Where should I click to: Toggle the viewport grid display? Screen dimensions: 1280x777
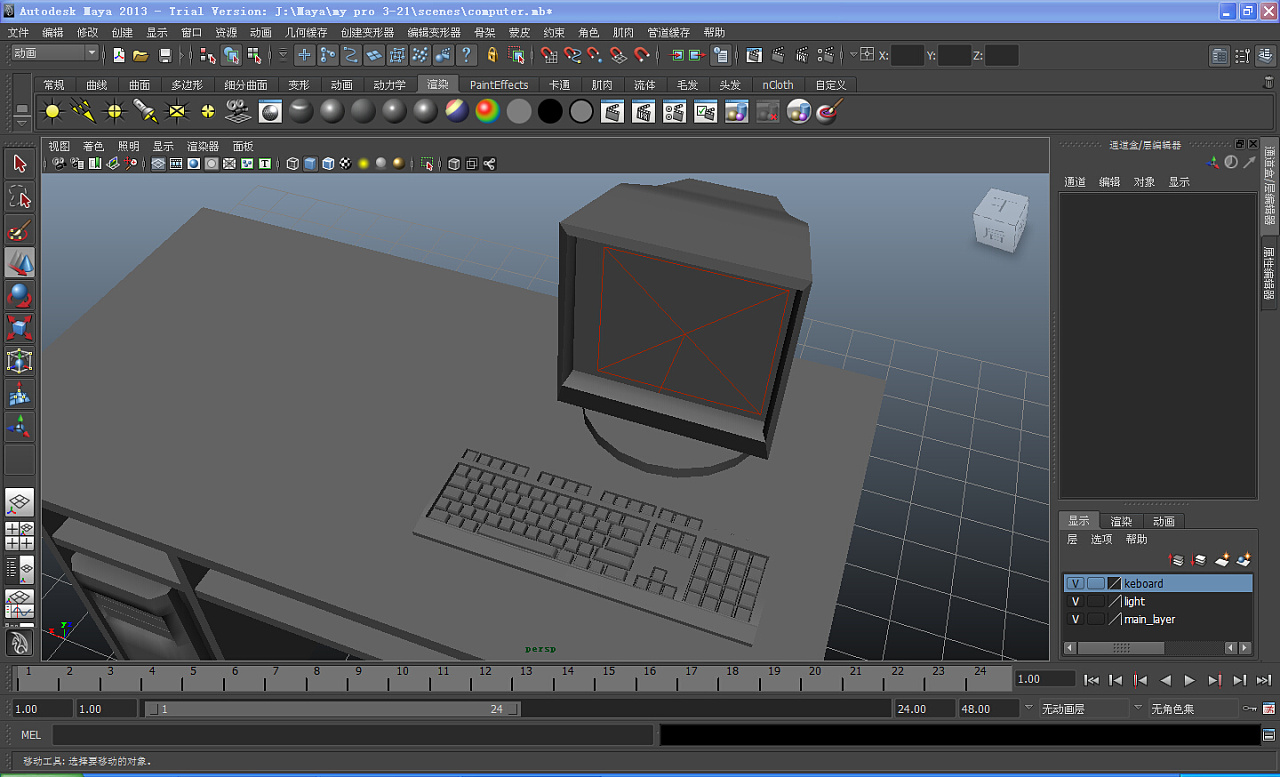coord(158,164)
